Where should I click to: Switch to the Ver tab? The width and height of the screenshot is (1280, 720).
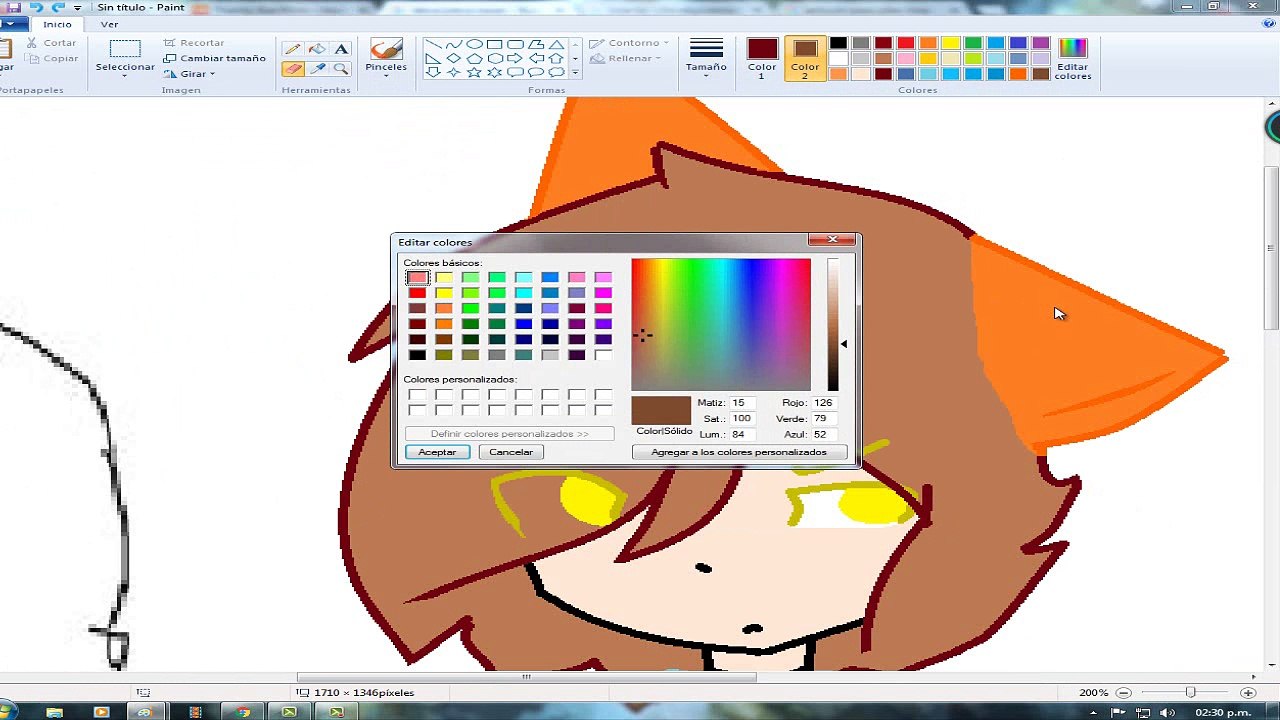pos(109,24)
